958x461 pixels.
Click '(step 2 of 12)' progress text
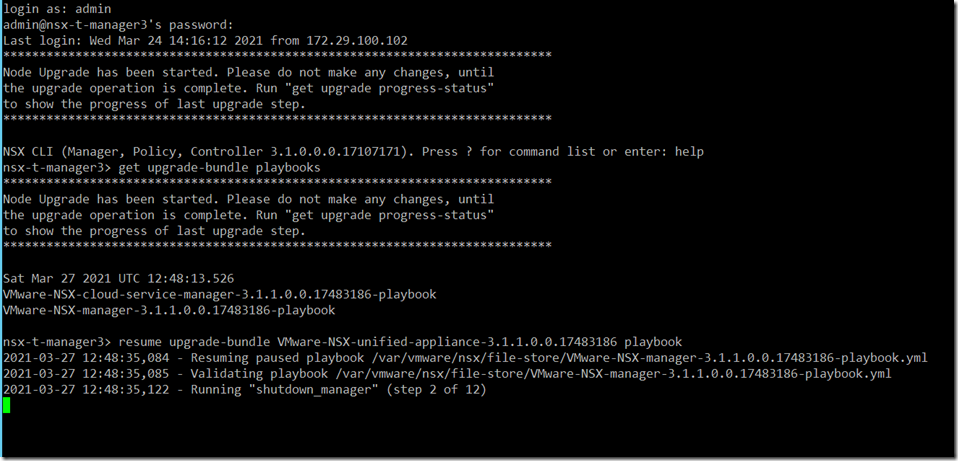pos(436,389)
